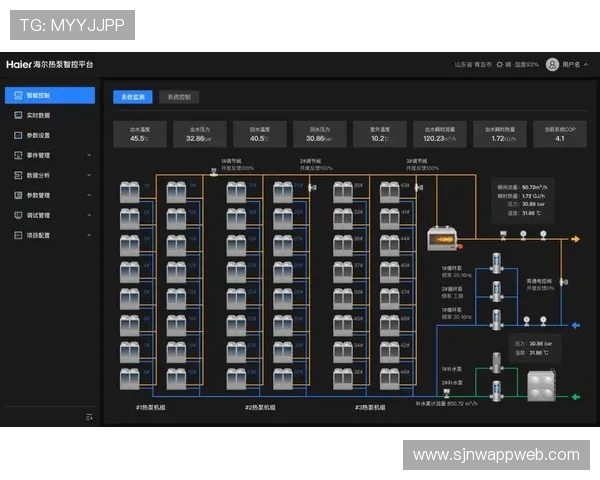
Task: Collapse sidebar using bottom menu icon
Action: (x=89, y=416)
